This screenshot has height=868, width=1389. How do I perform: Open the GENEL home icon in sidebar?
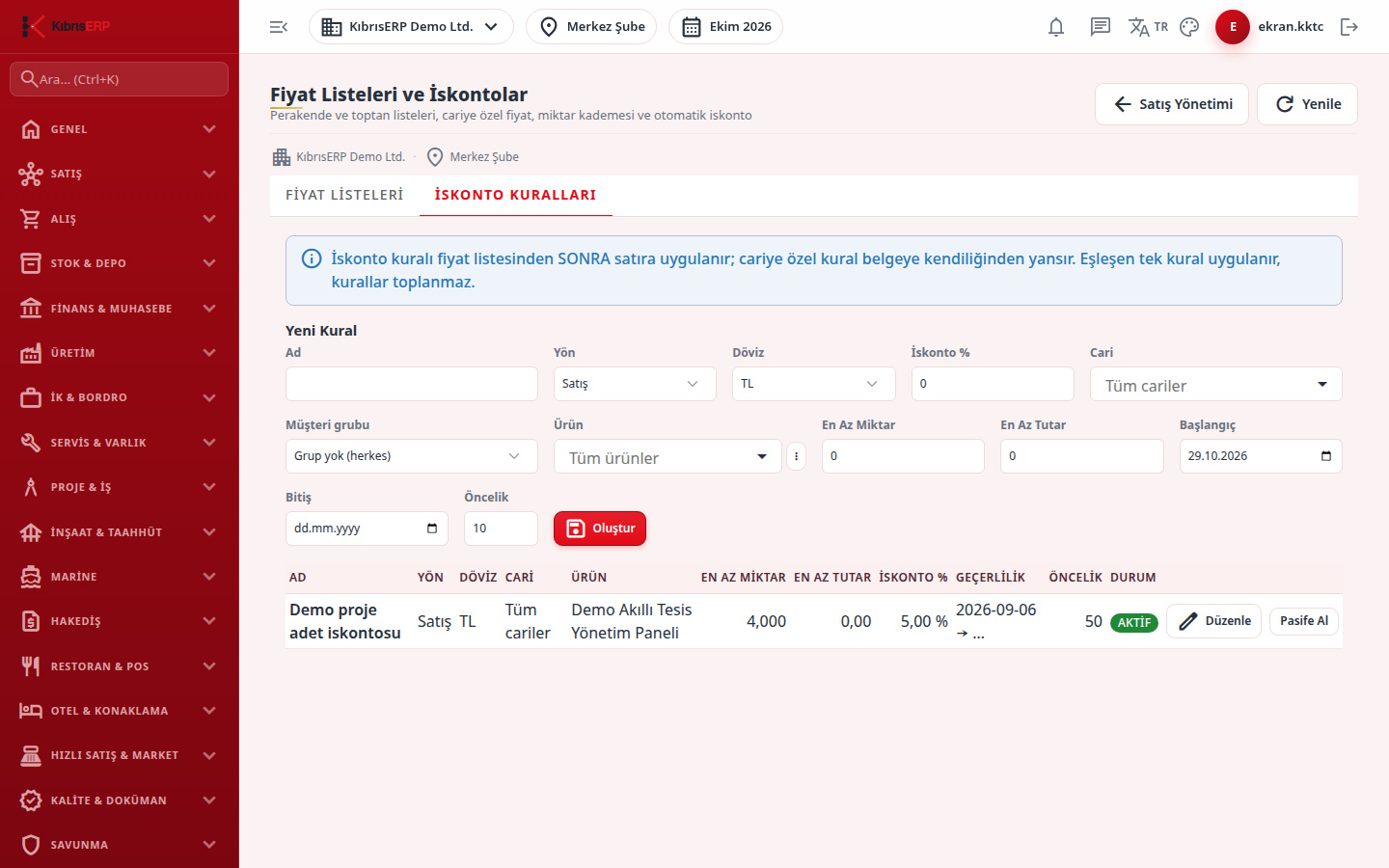pyautogui.click(x=31, y=129)
